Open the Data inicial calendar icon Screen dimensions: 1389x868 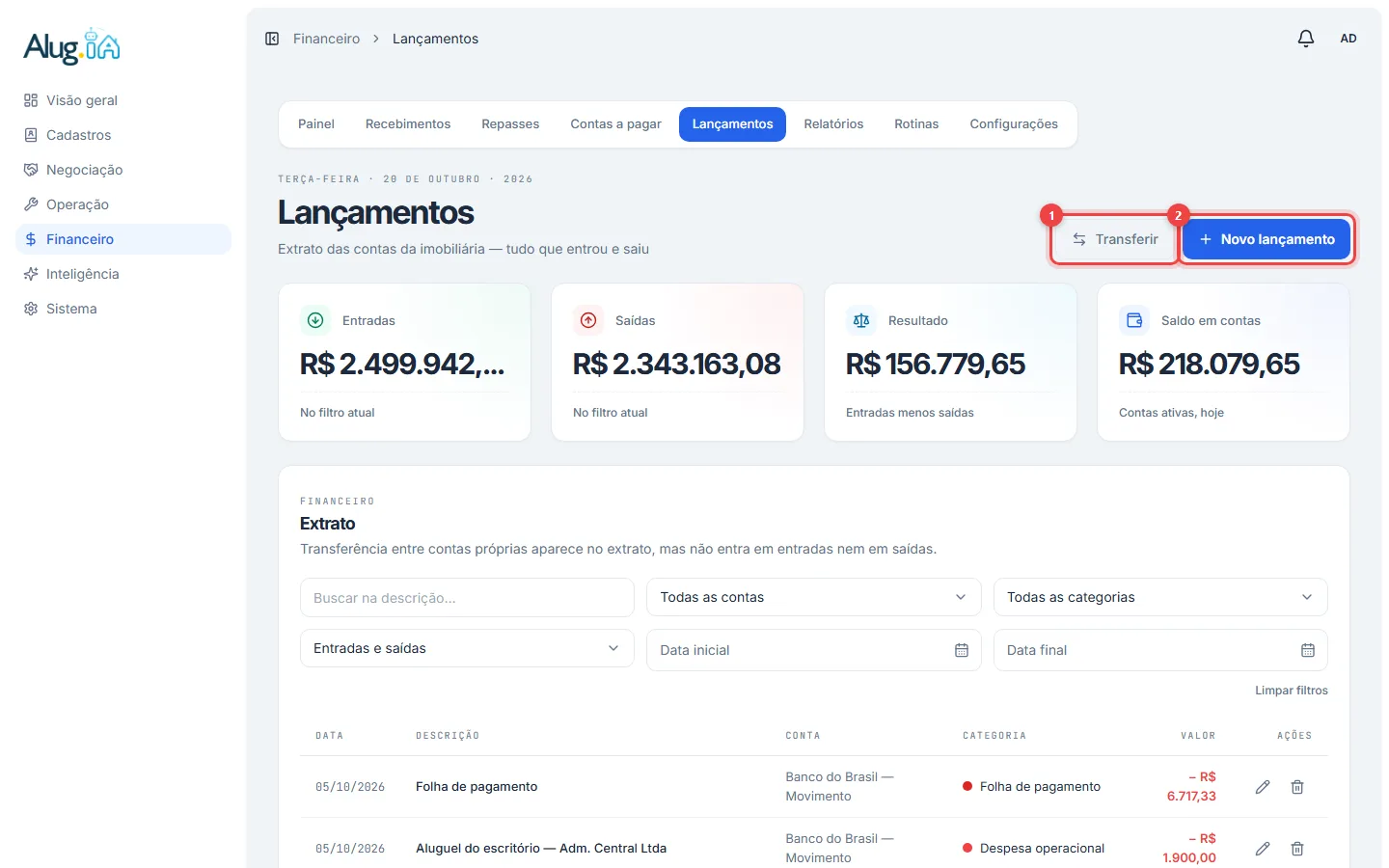click(x=962, y=650)
